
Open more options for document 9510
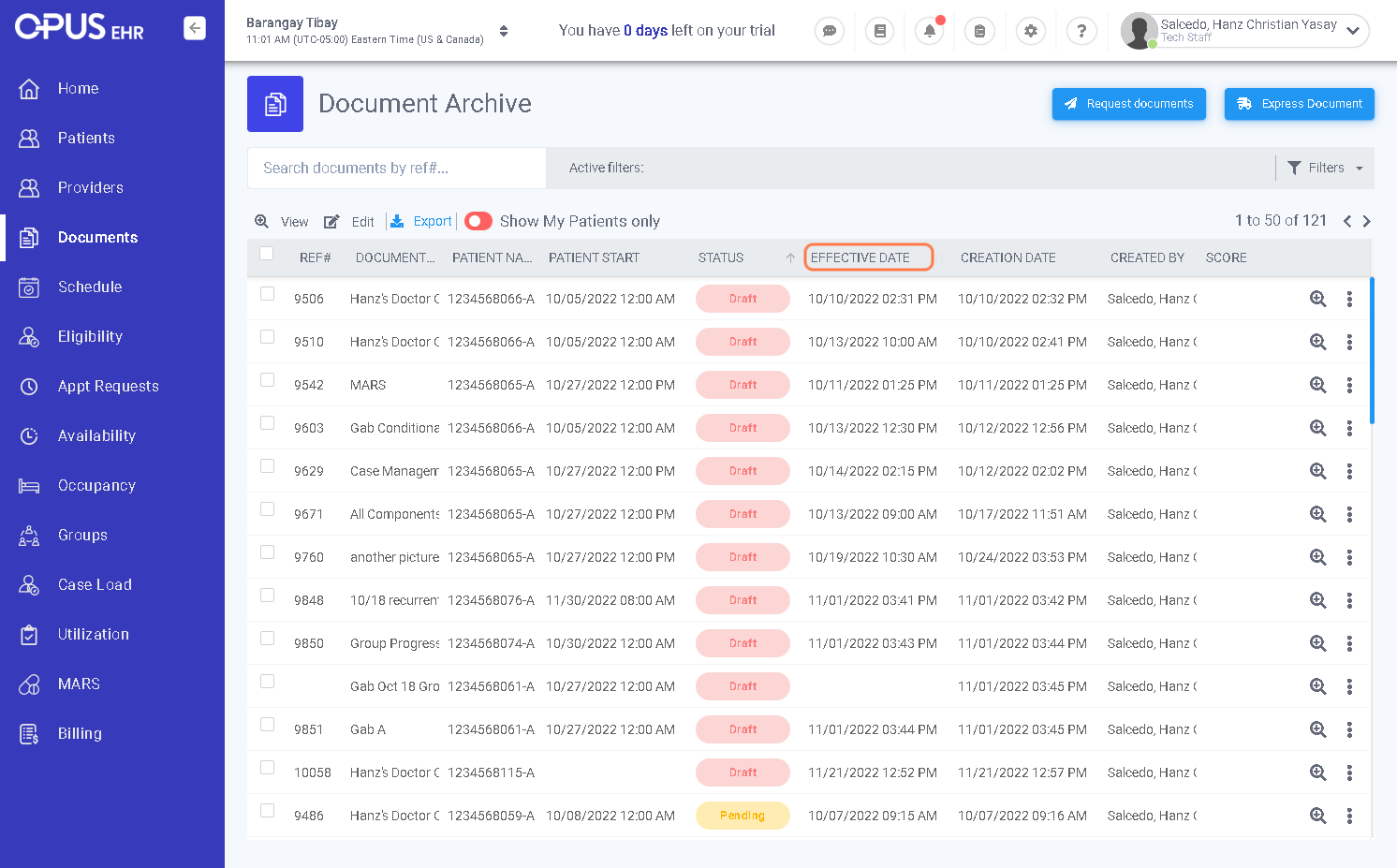pos(1349,342)
